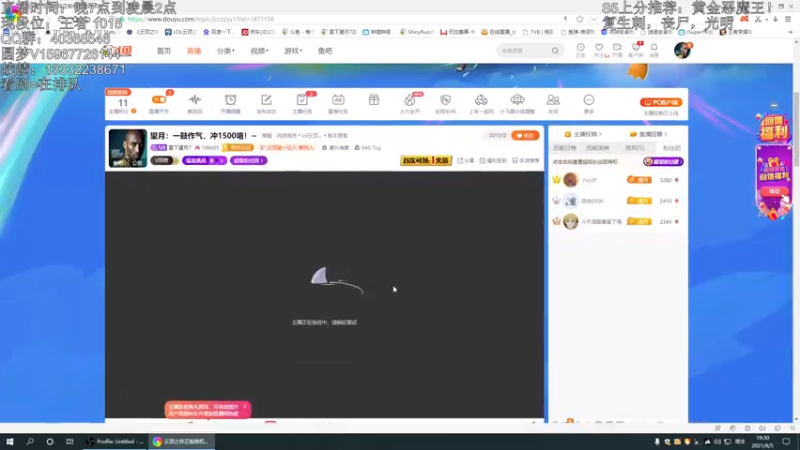Expand the 分类 dropdown menu
800x450 pixels.
(x=226, y=51)
